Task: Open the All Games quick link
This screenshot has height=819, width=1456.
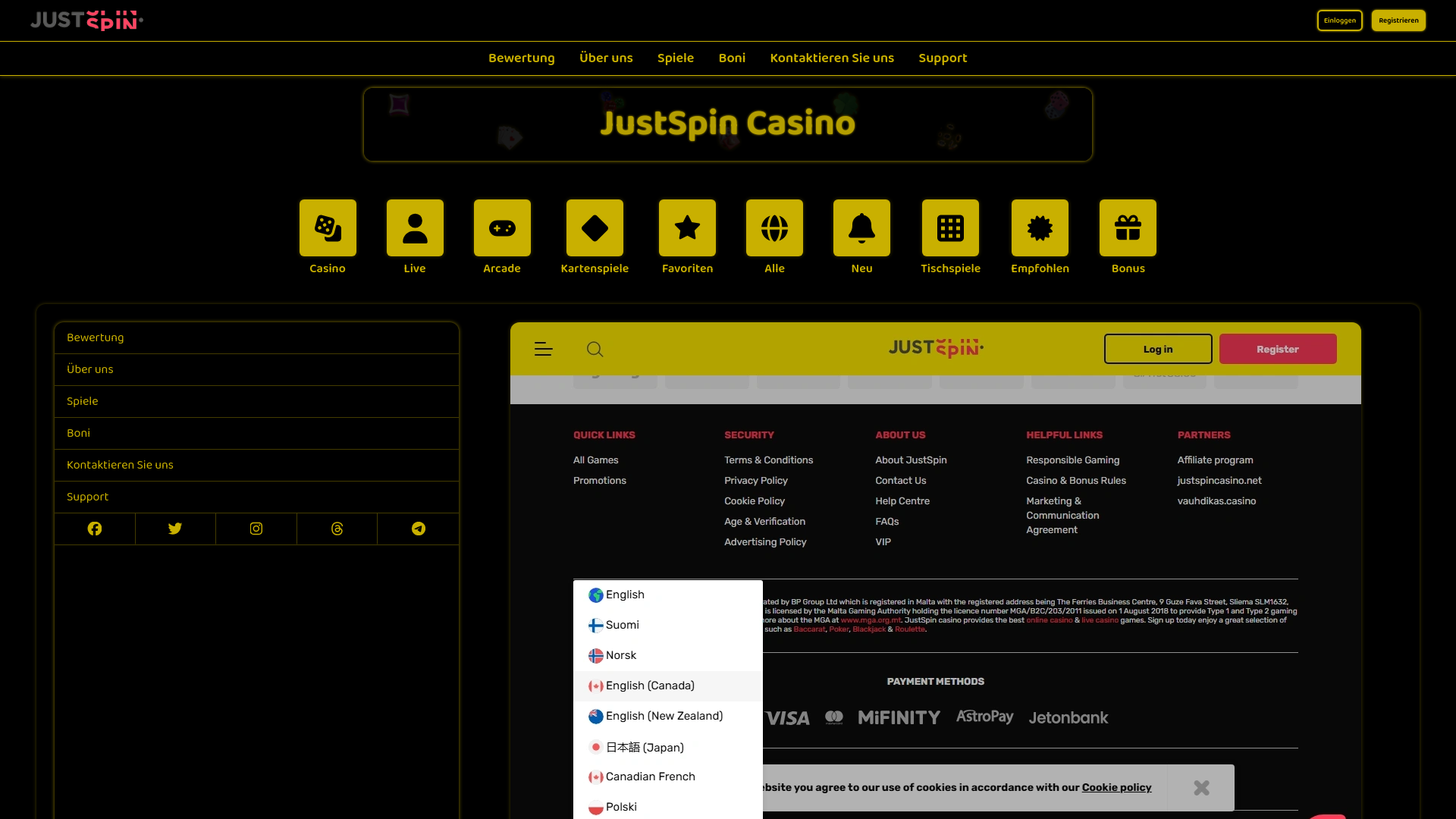Action: [595, 460]
